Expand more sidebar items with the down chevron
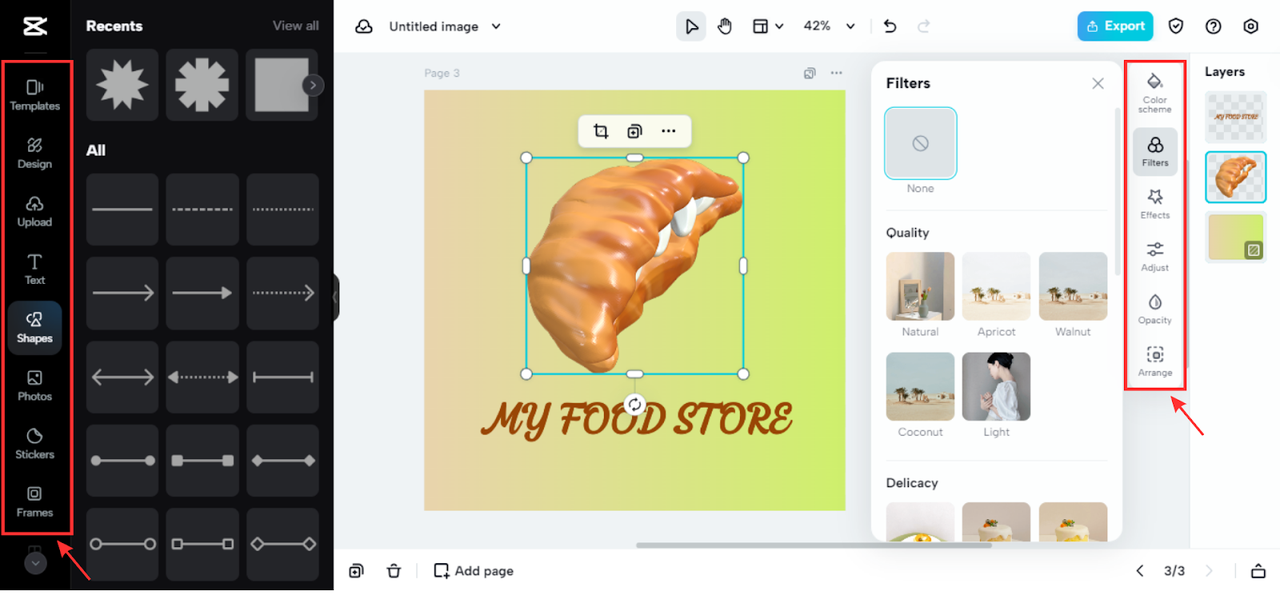 tap(35, 563)
